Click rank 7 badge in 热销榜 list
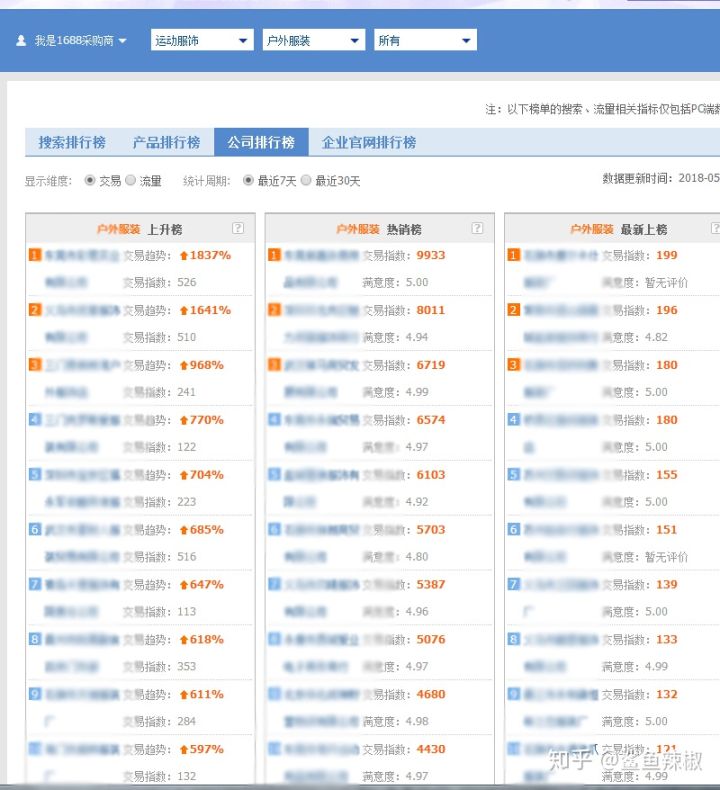Screen dimensions: 720x790 [x=274, y=584]
